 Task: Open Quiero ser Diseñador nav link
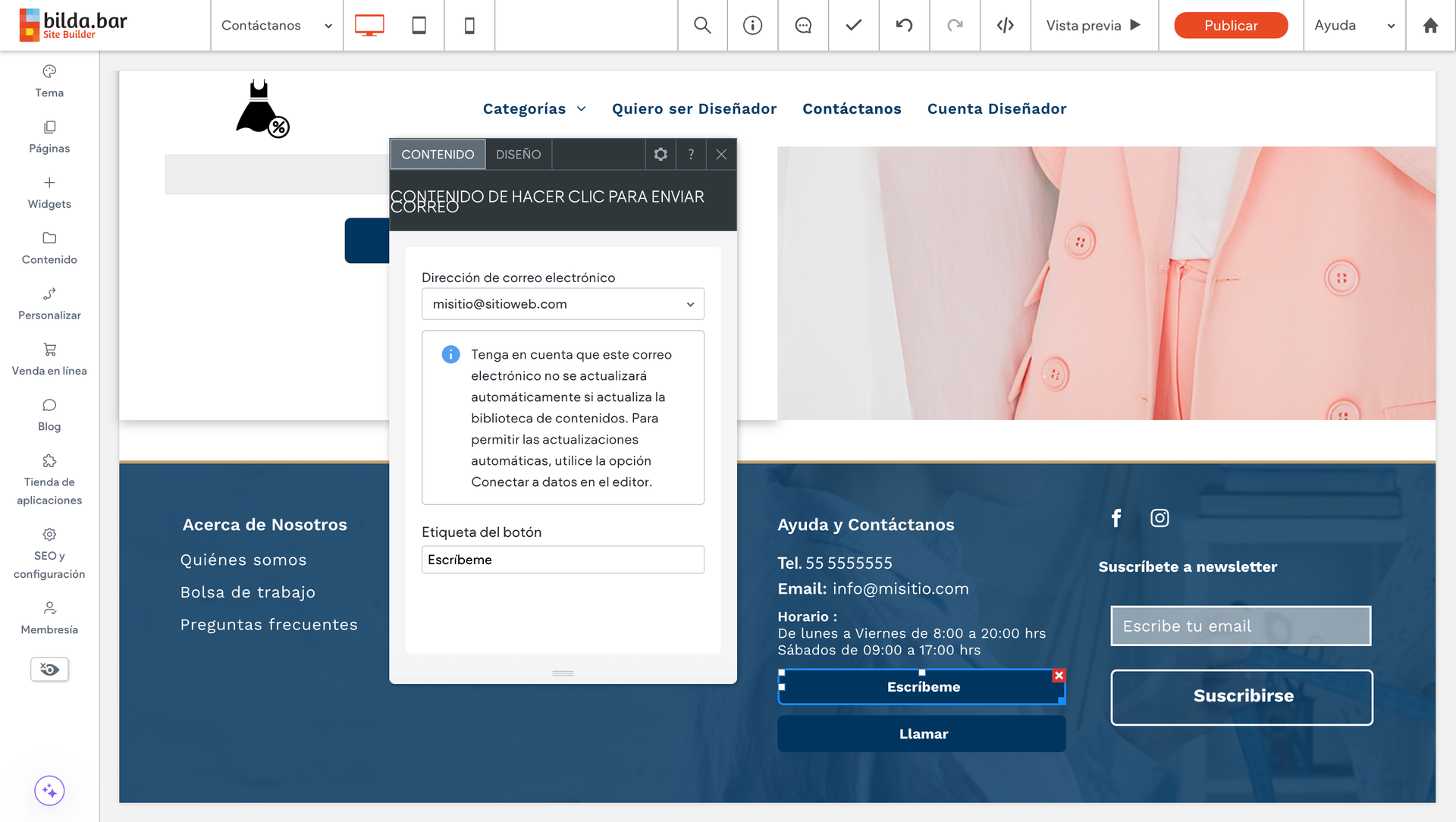694,108
